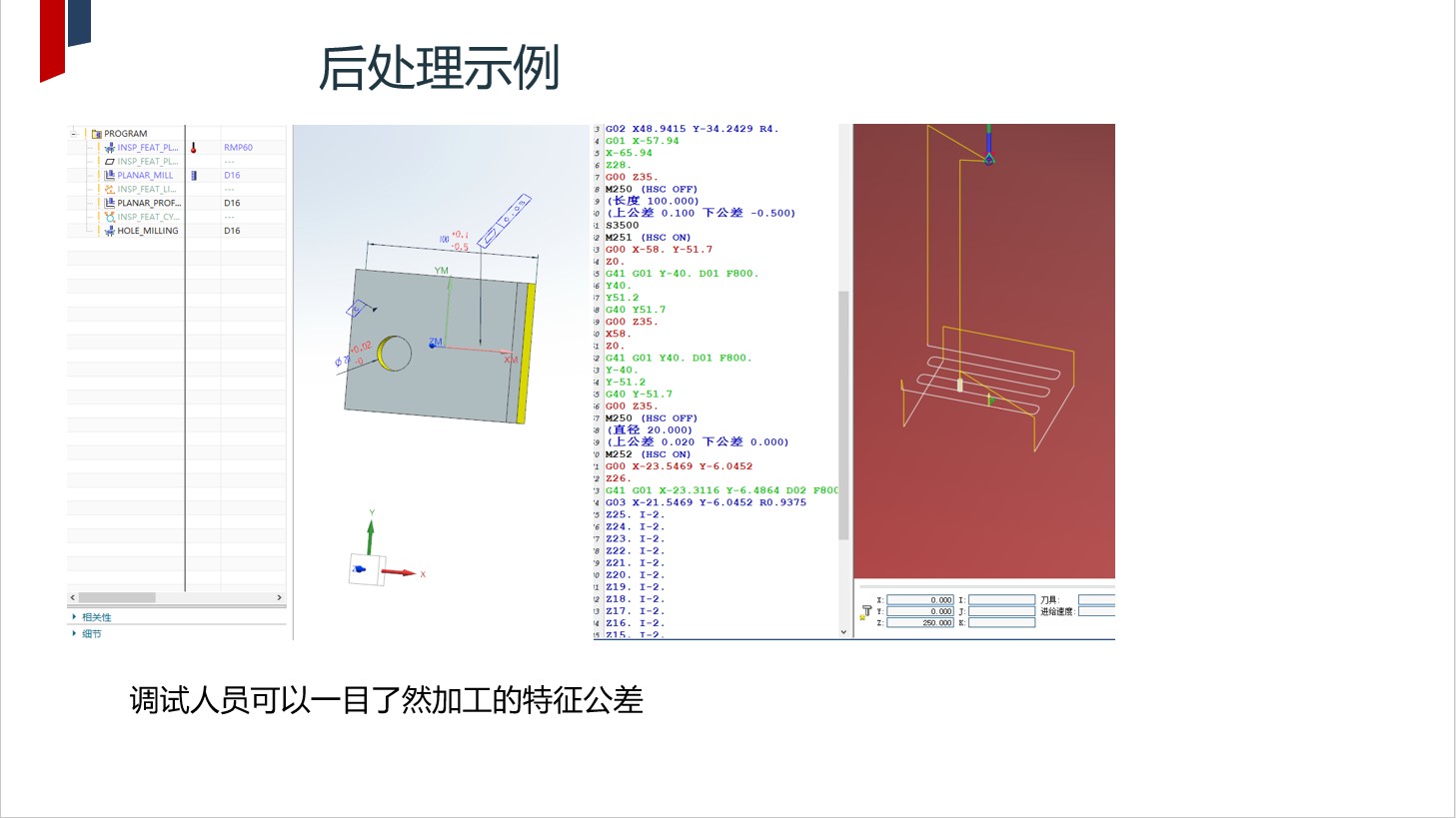The width and height of the screenshot is (1456, 818).
Task: Expand the 细节 section
Action: 74,633
